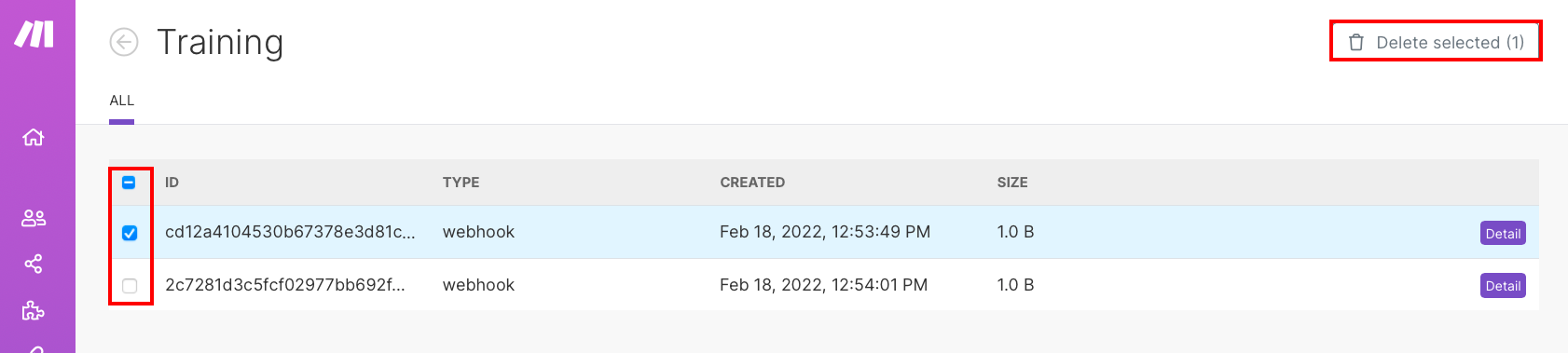
Task: Click the ID column header
Action: (x=172, y=183)
